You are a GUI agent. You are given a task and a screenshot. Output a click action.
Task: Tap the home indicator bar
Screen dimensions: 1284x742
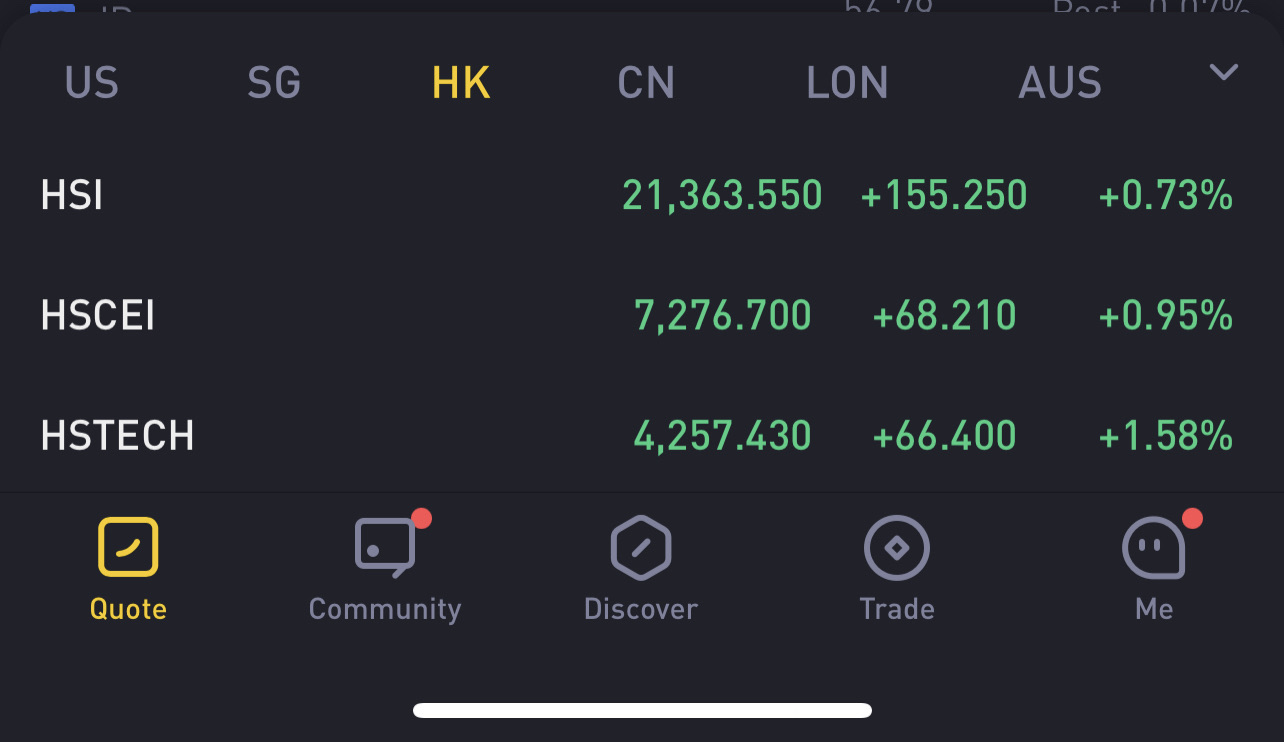pyautogui.click(x=642, y=711)
